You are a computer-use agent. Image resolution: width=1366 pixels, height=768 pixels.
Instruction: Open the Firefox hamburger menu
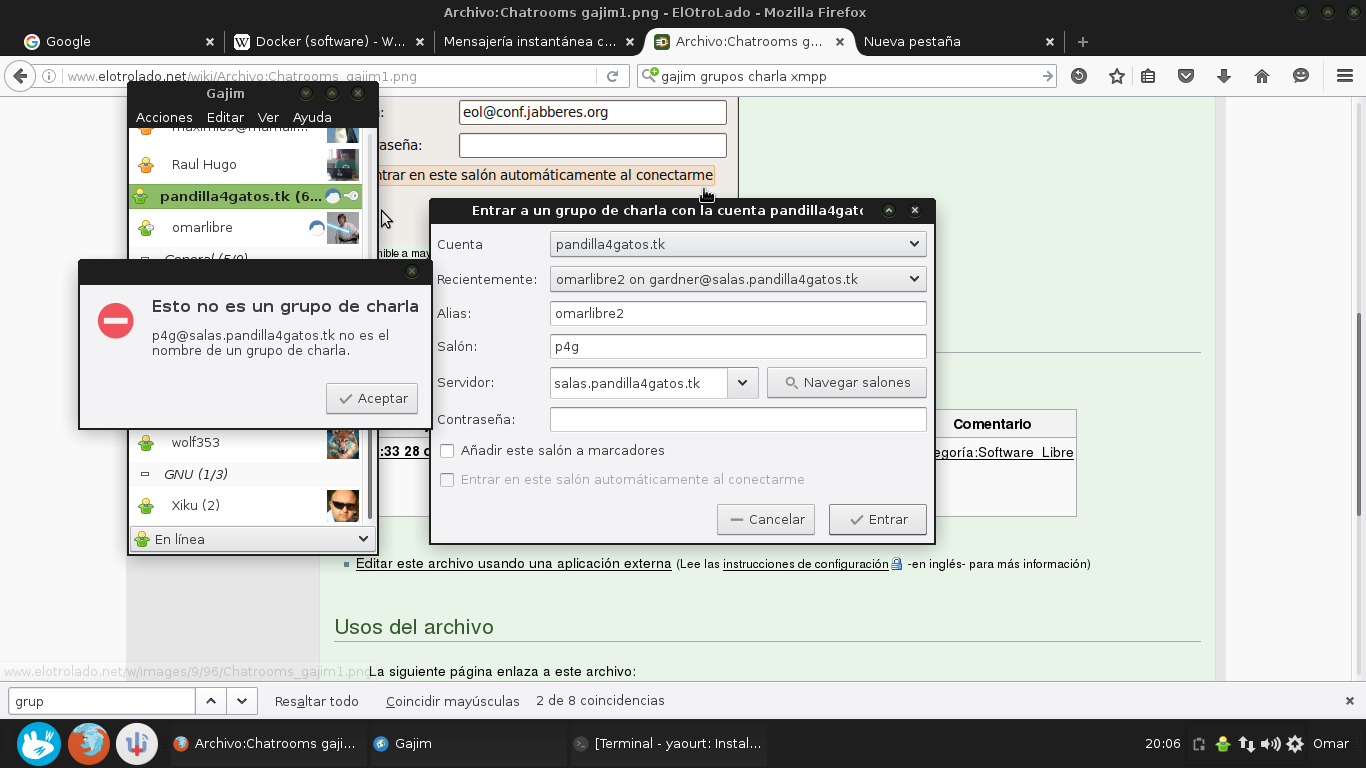[x=1345, y=76]
